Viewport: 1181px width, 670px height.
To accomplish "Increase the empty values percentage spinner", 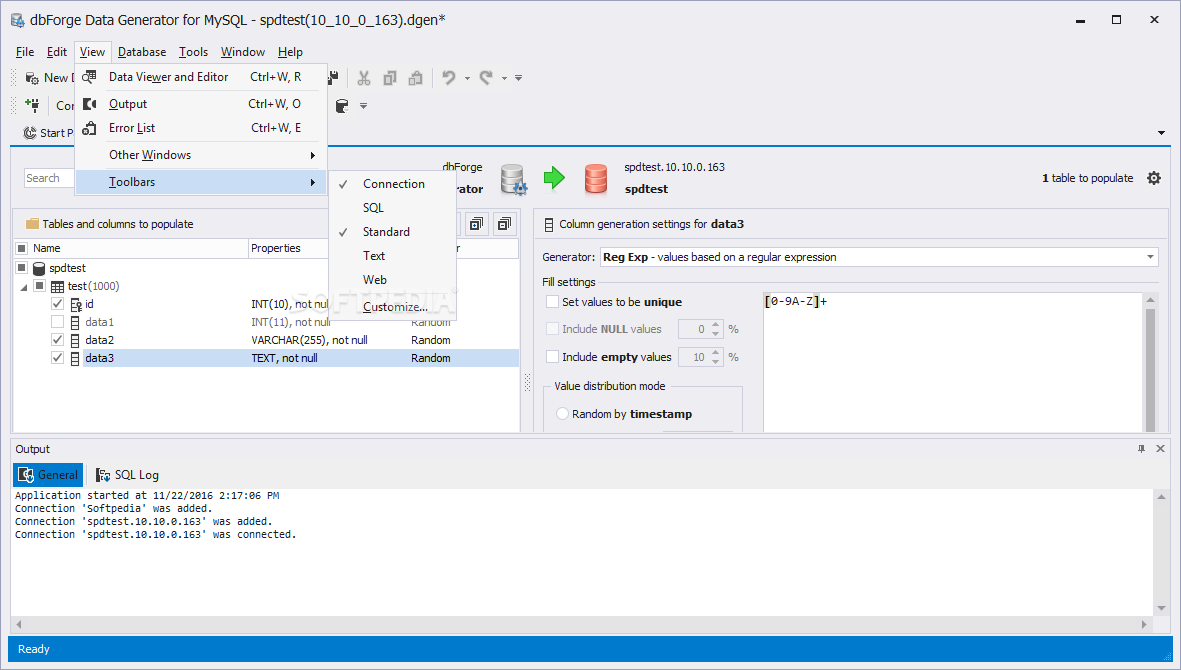I will coord(716,353).
